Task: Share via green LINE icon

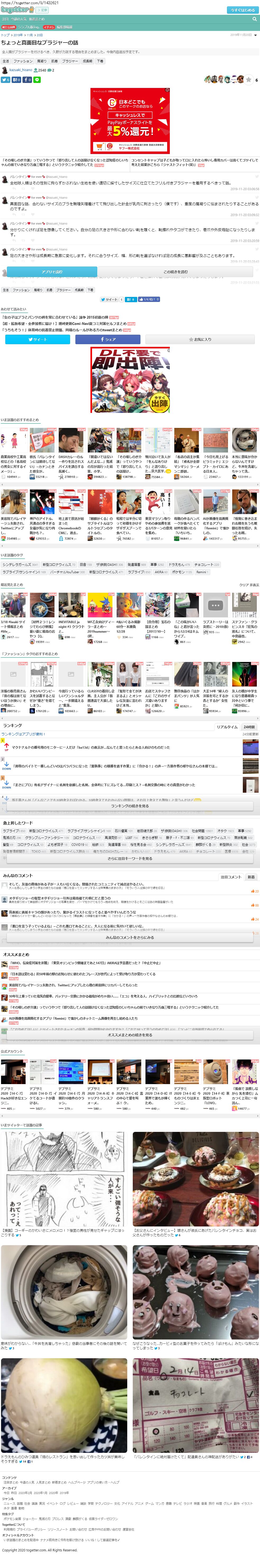Action: pyautogui.click(x=37, y=80)
